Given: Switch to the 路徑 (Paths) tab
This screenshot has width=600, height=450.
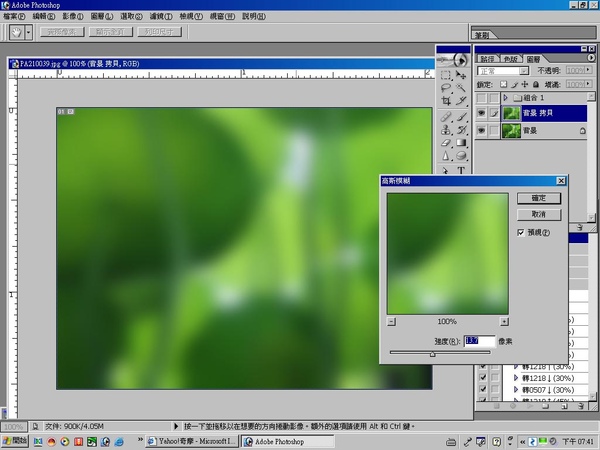Looking at the screenshot, I should [488, 59].
